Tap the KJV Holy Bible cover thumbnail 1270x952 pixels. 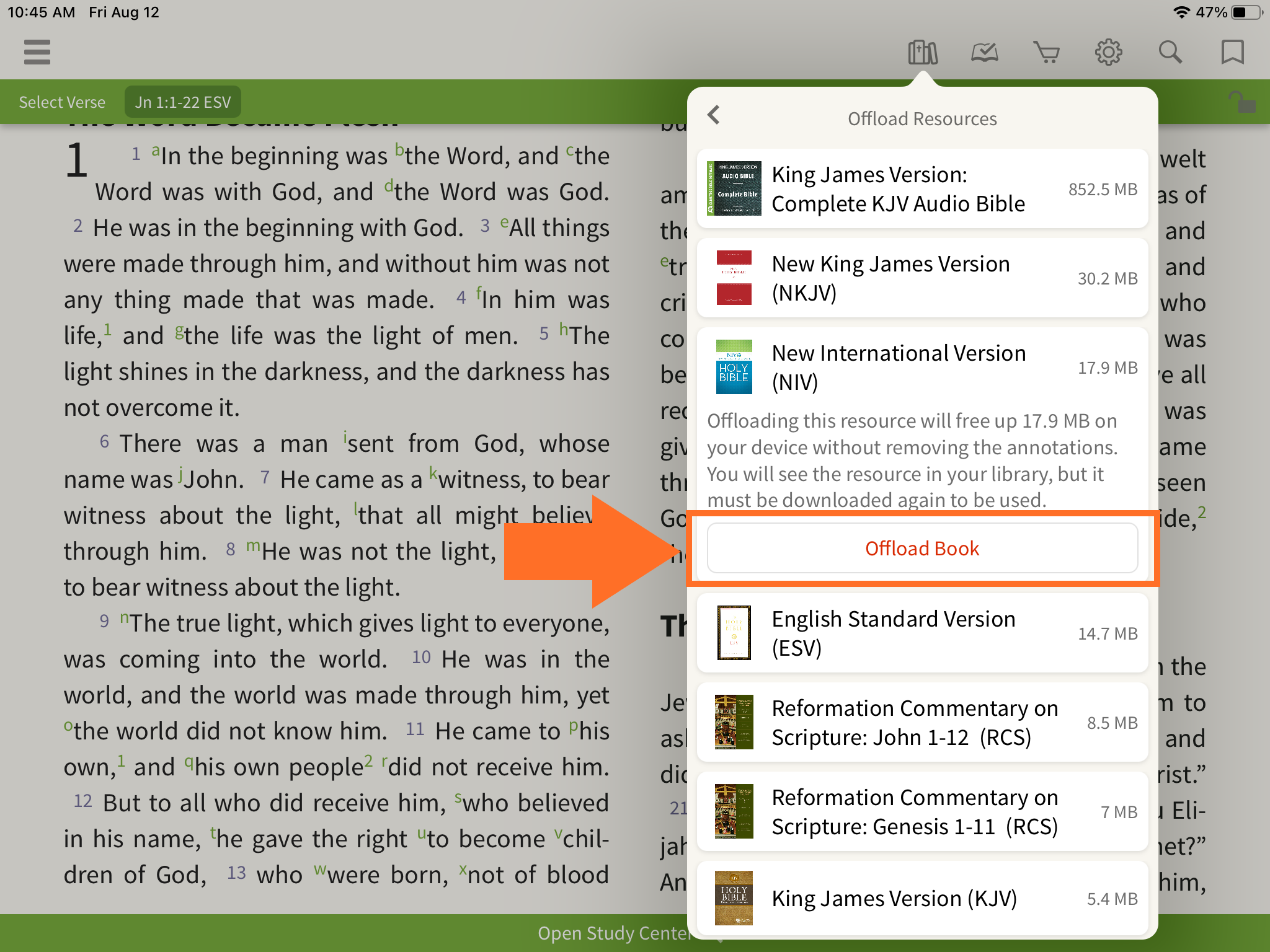(x=734, y=898)
